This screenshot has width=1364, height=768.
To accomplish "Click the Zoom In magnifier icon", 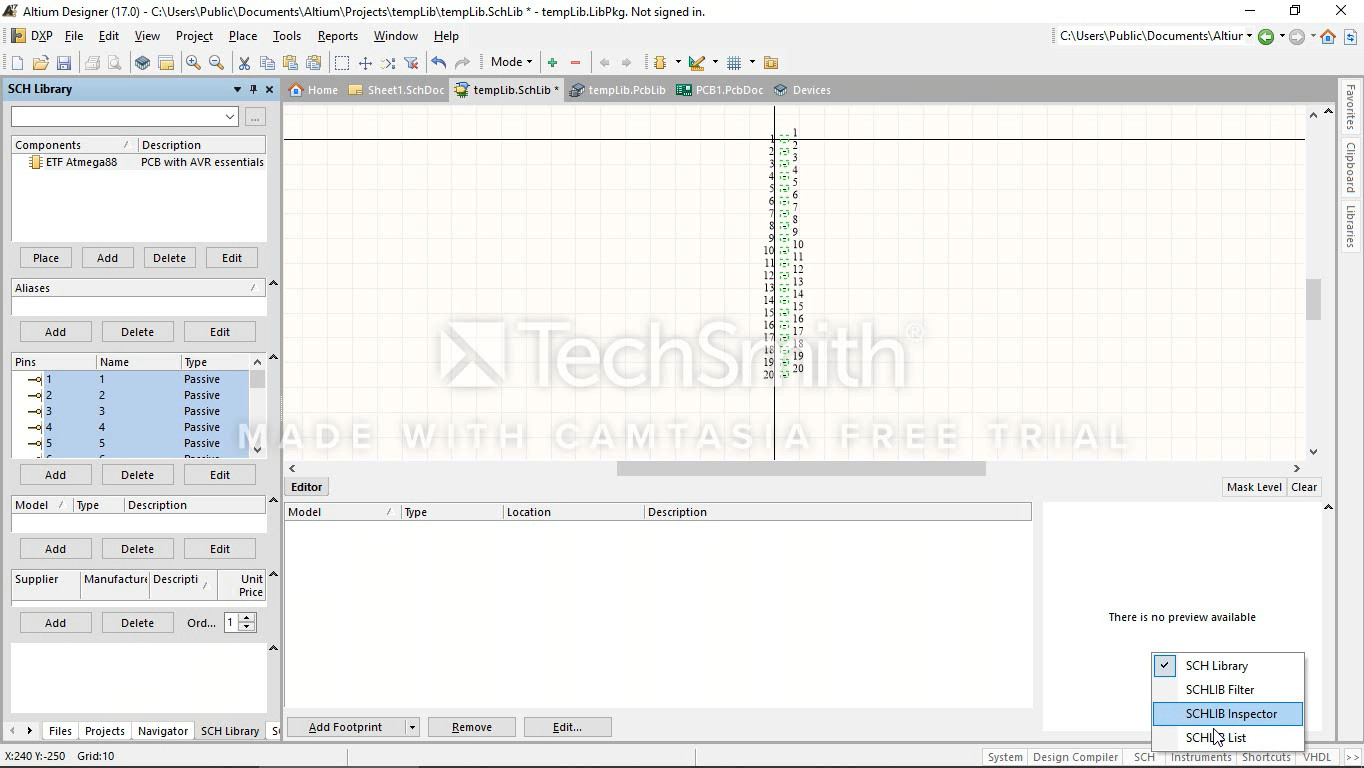I will (193, 63).
